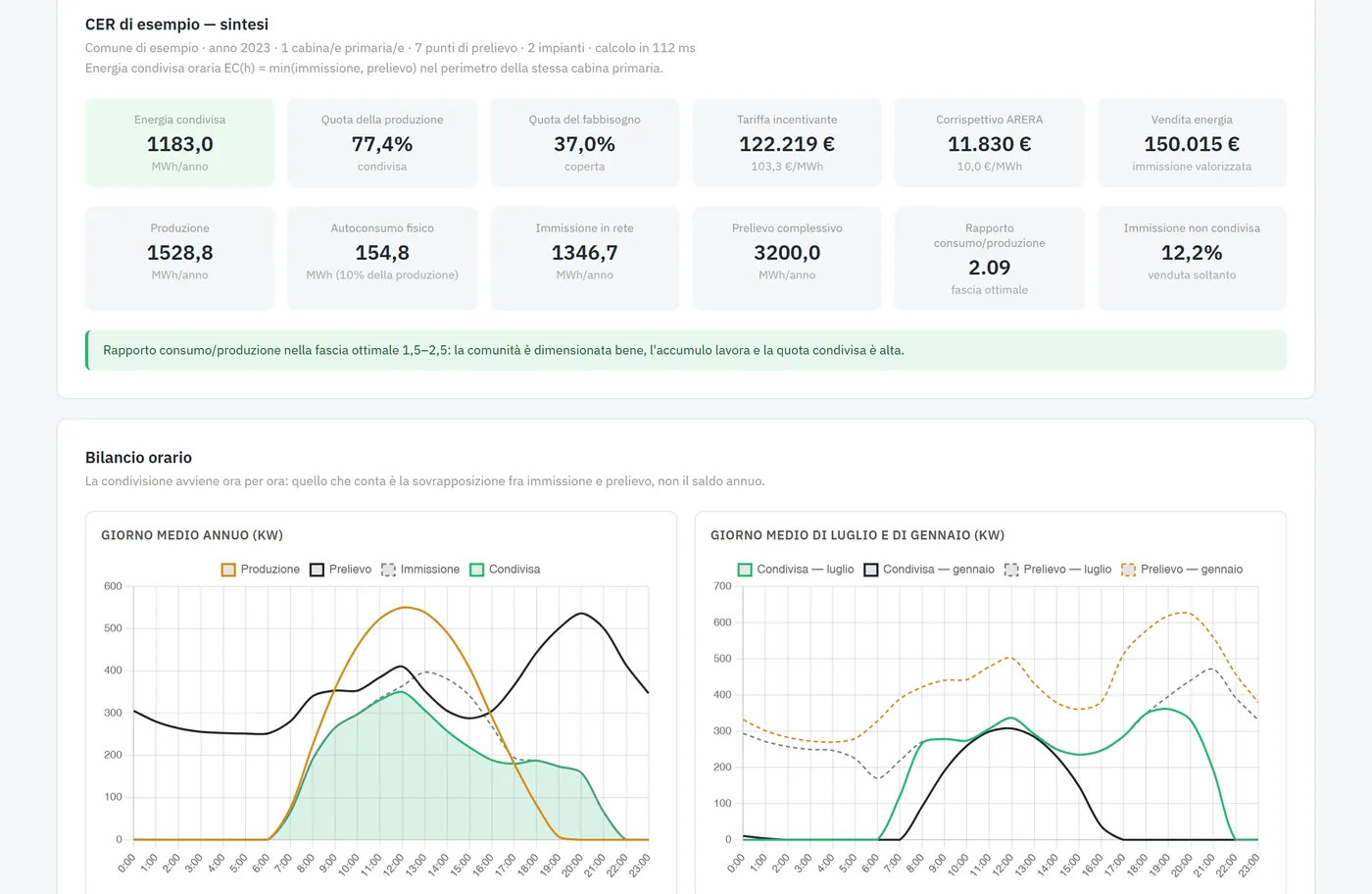This screenshot has width=1372, height=894.
Task: Toggle the Produzione legend swatch
Action: coord(228,570)
